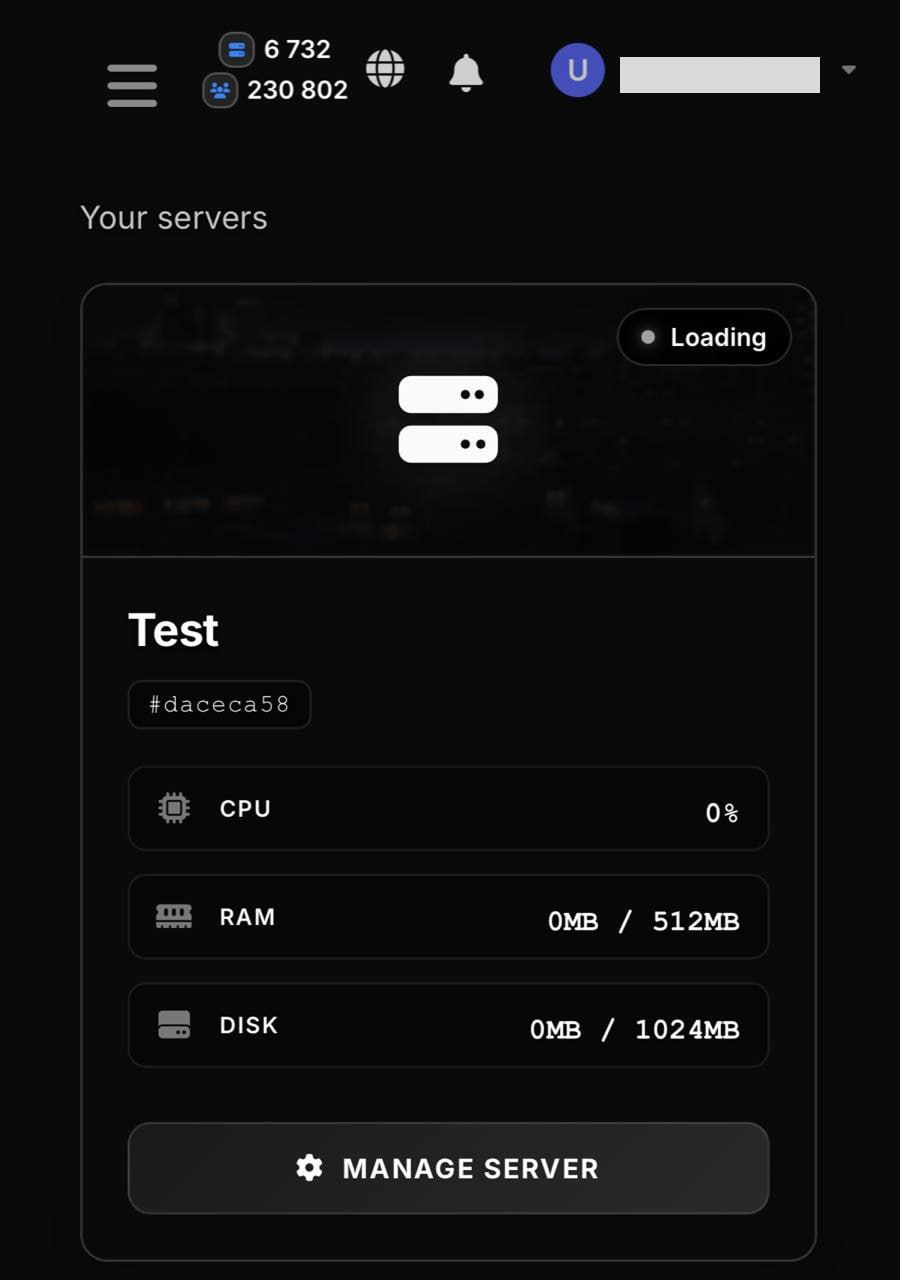Click the large server icon on banner
This screenshot has width=900, height=1280.
[x=448, y=419]
